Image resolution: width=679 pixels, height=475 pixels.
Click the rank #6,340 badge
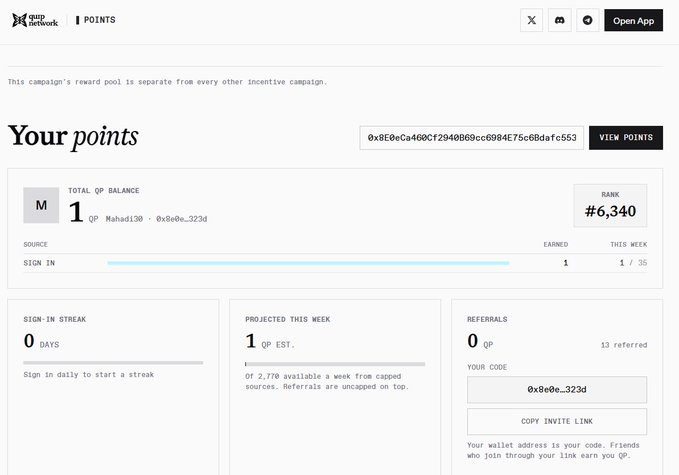click(x=610, y=206)
